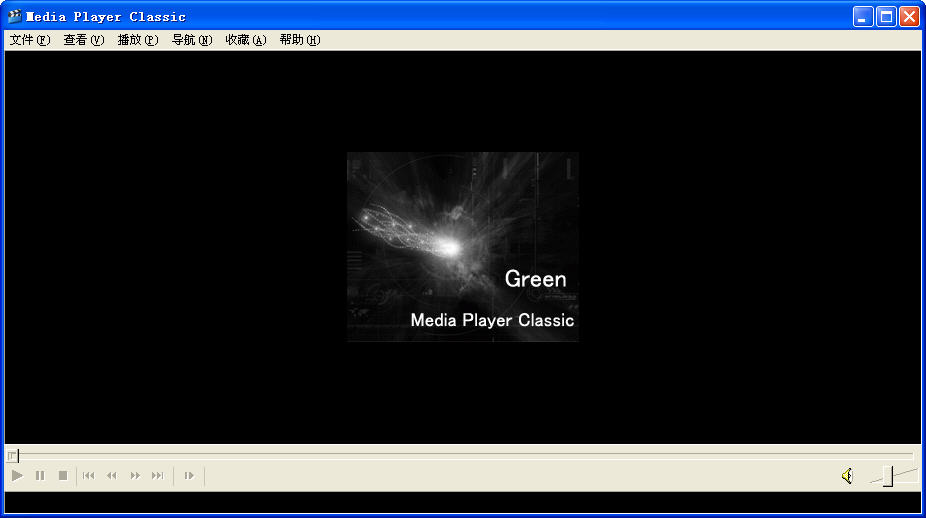Click the rewind (decrease speed) icon

(112, 476)
